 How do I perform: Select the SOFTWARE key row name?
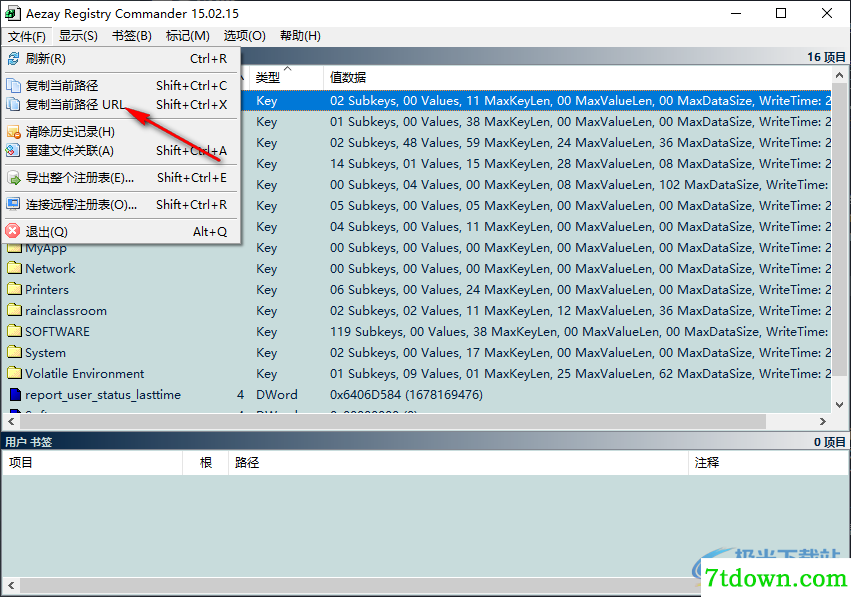(x=58, y=331)
